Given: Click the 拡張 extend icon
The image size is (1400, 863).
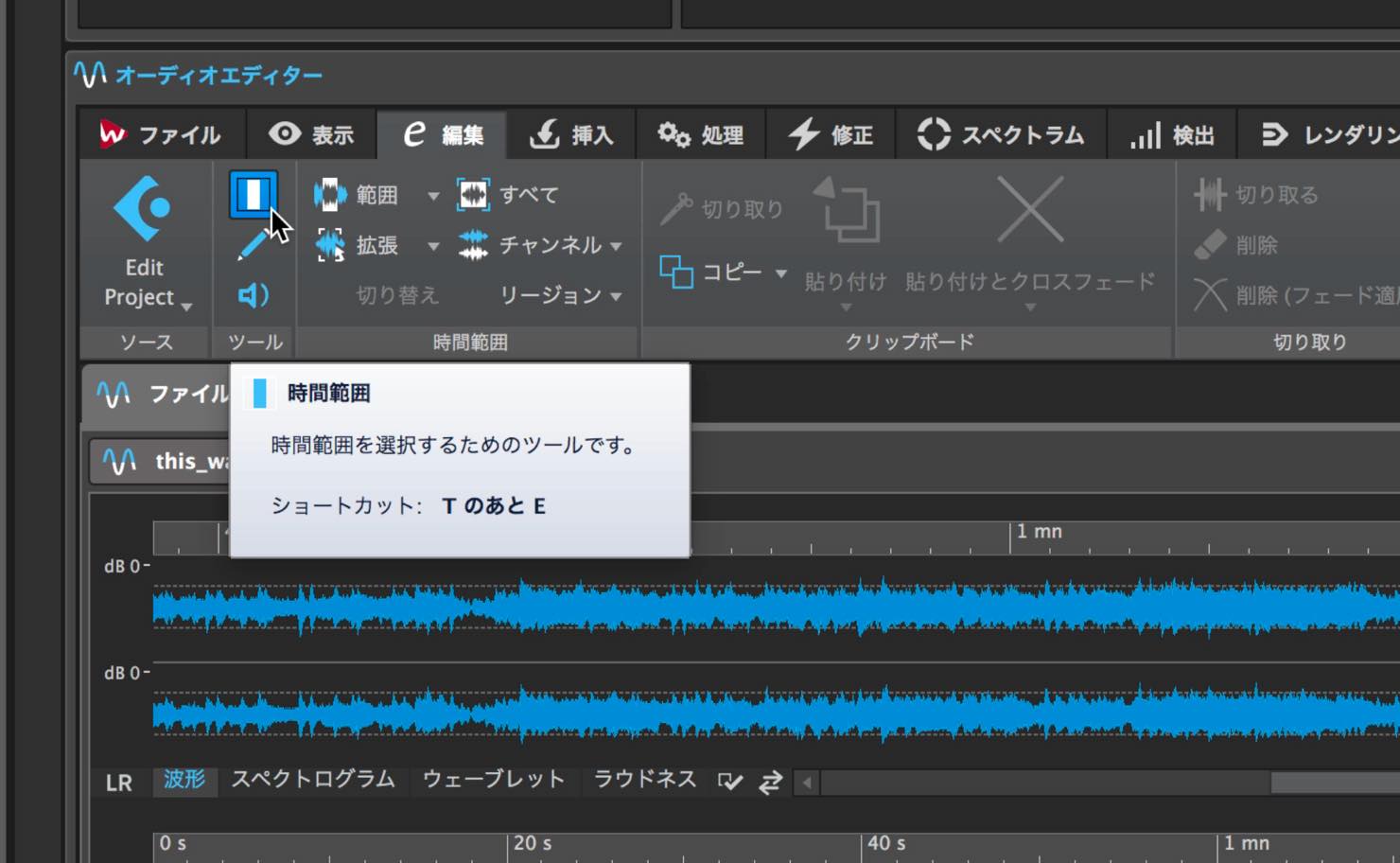Looking at the screenshot, I should [330, 245].
